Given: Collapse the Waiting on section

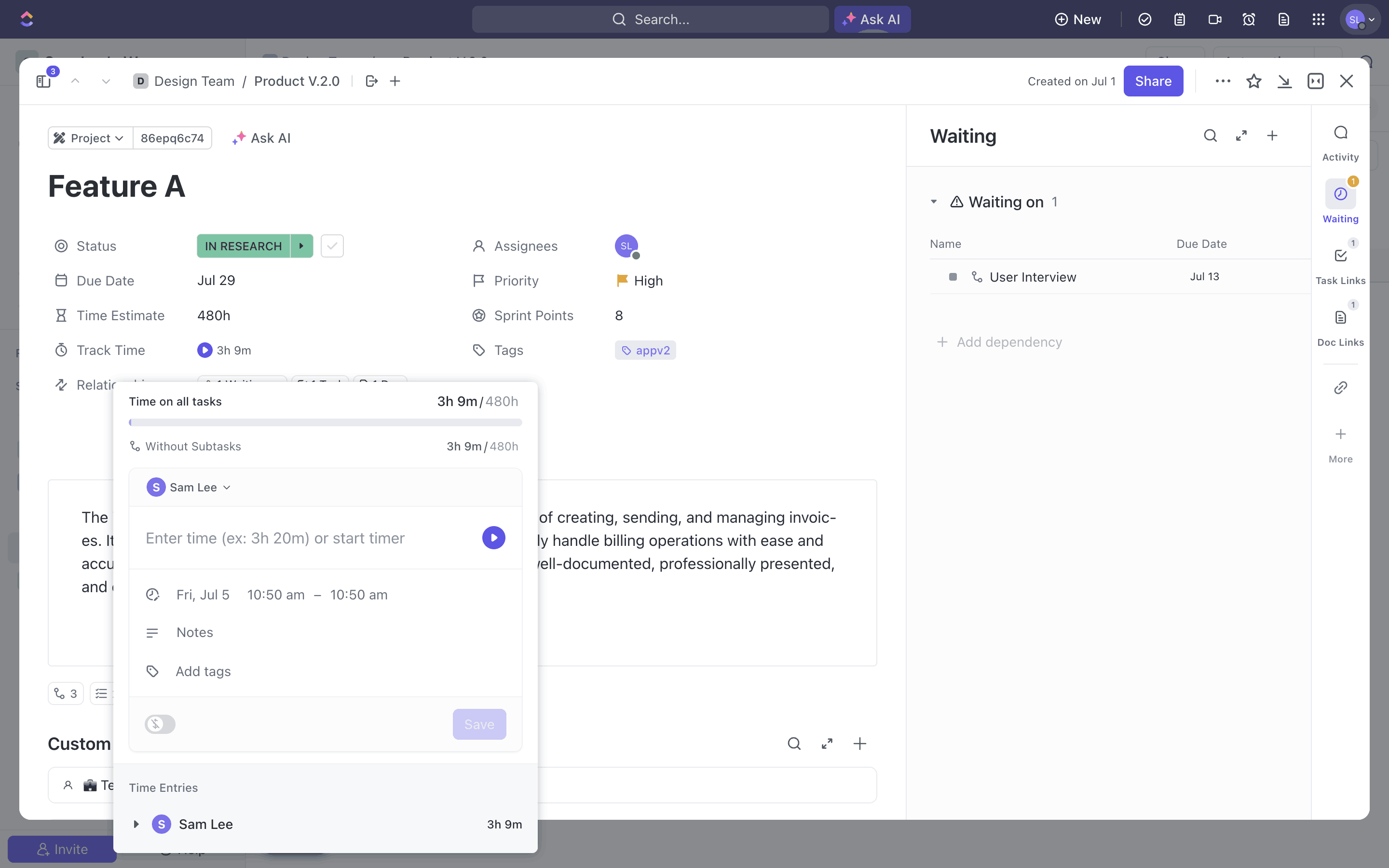Looking at the screenshot, I should coord(934,202).
